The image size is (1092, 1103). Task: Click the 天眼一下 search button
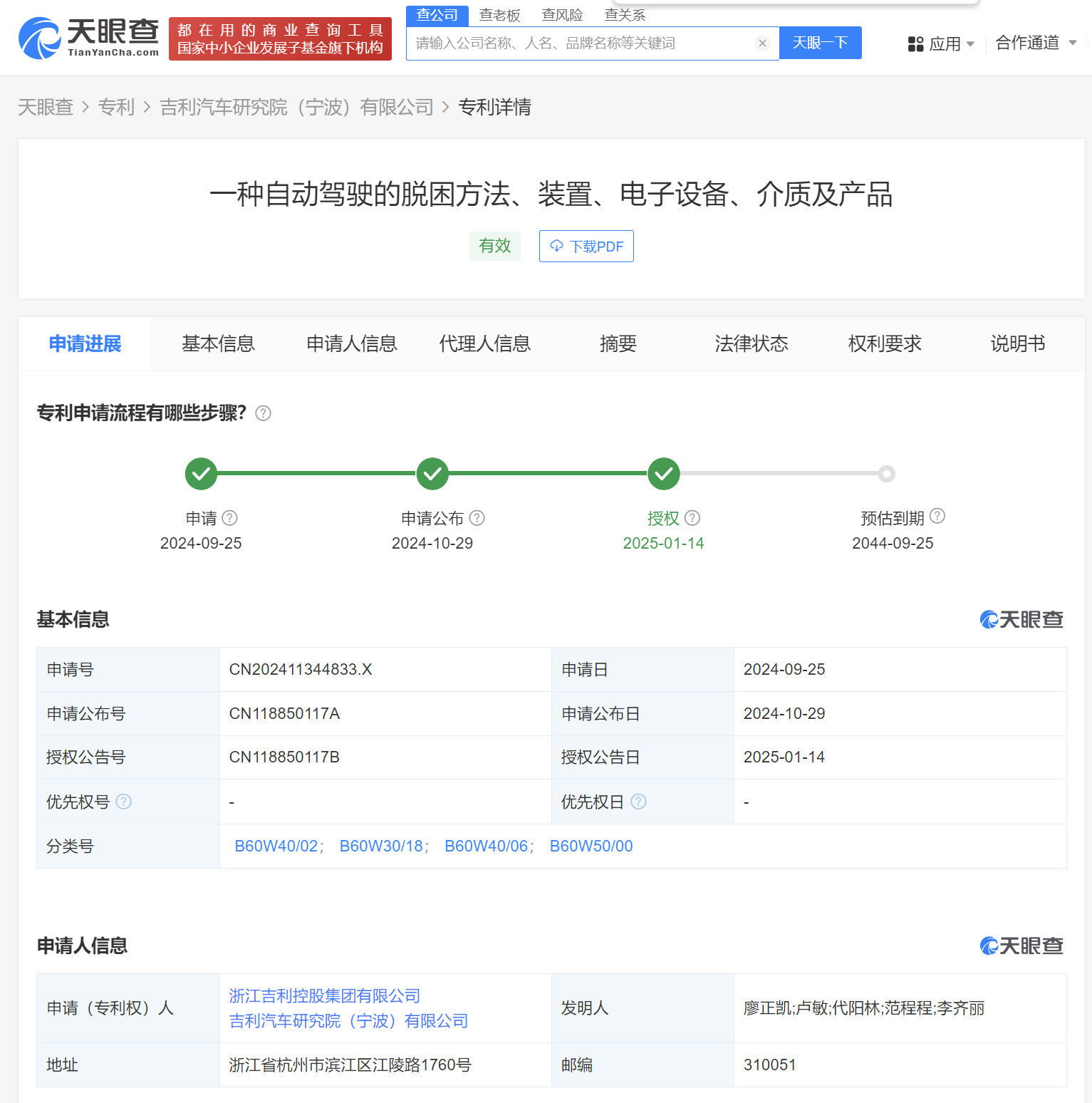pyautogui.click(x=821, y=43)
